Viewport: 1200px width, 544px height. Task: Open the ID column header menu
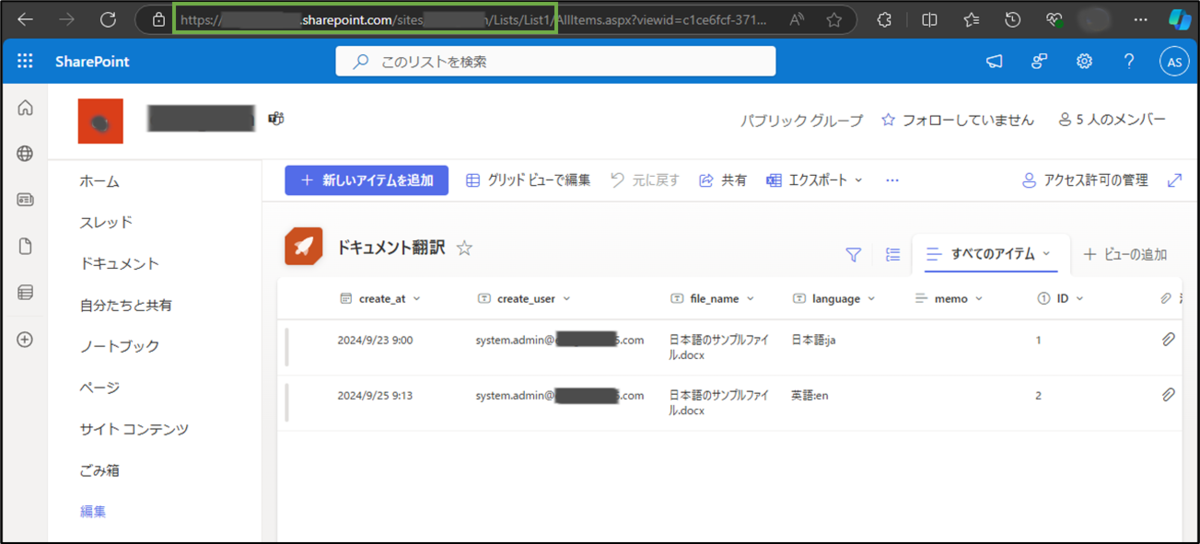(1061, 298)
